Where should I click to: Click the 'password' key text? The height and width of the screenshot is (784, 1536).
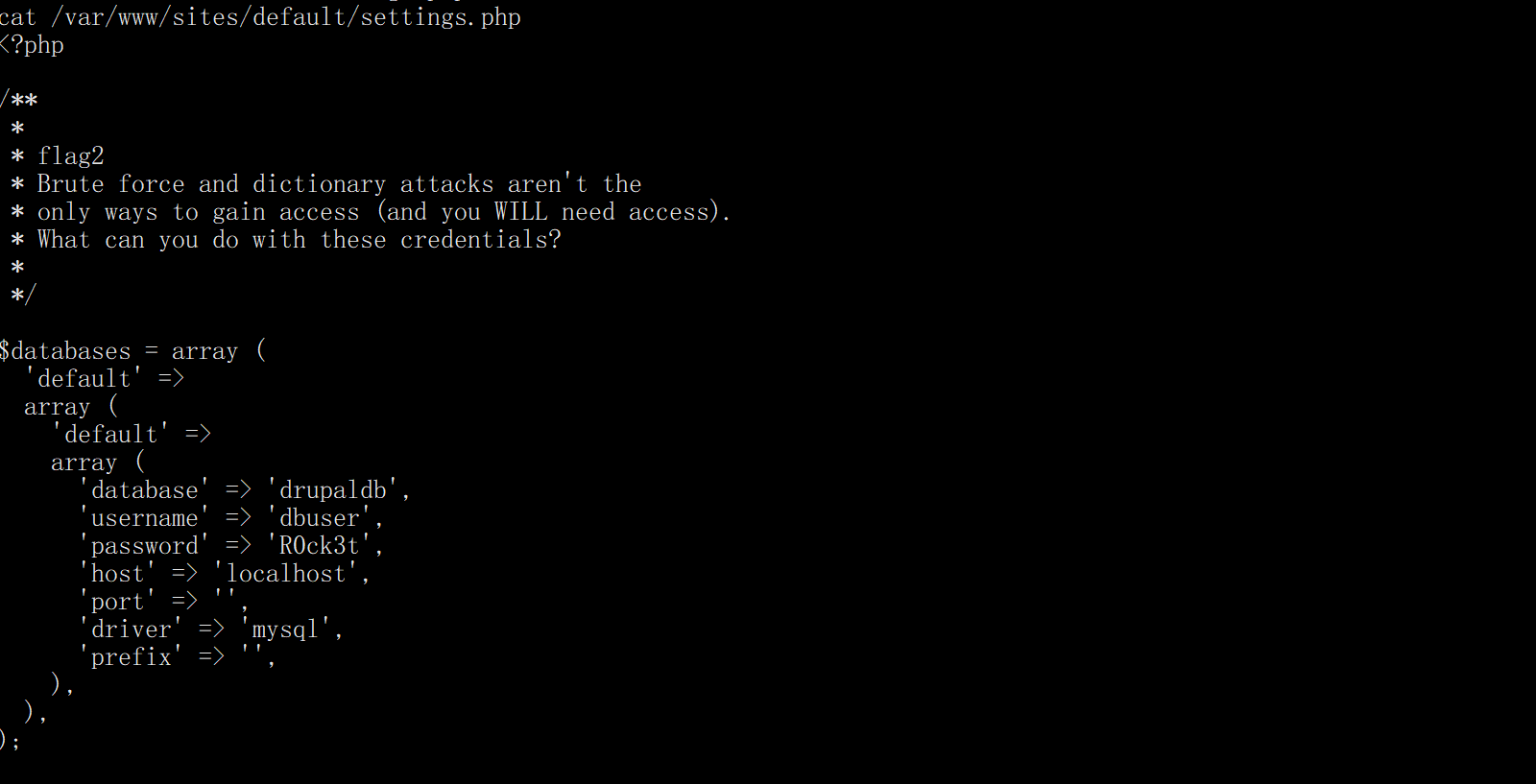144,546
